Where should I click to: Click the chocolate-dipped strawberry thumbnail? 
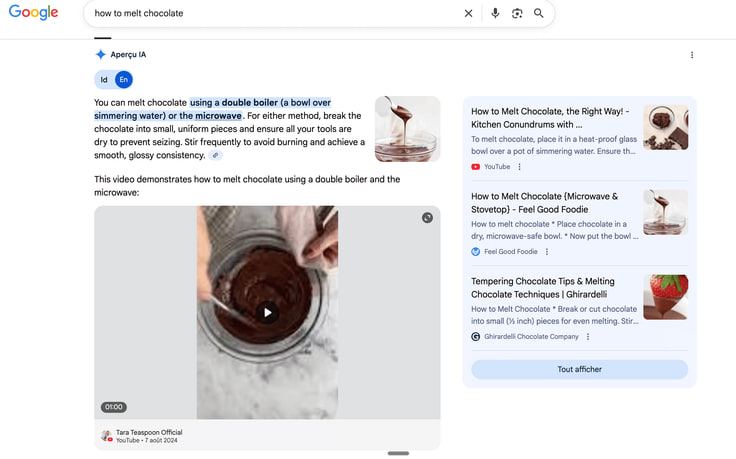[x=665, y=297]
